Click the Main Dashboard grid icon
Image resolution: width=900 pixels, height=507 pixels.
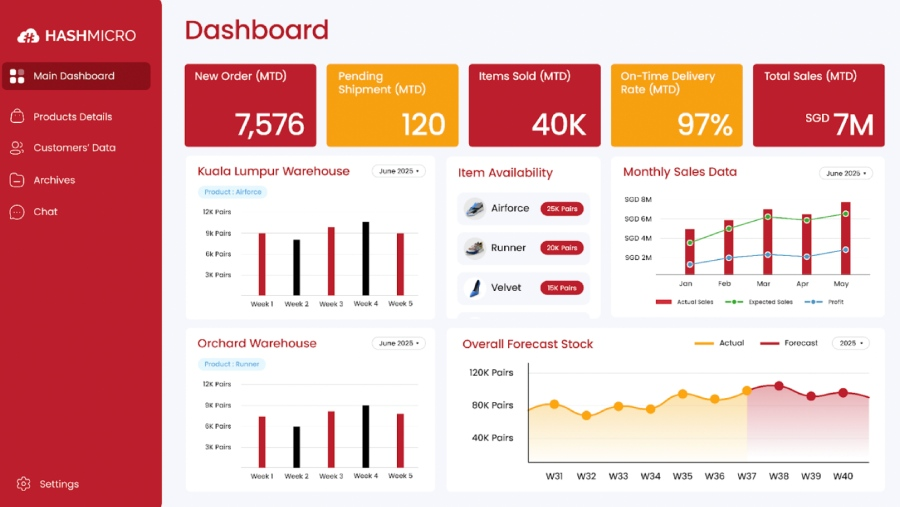pyautogui.click(x=17, y=76)
